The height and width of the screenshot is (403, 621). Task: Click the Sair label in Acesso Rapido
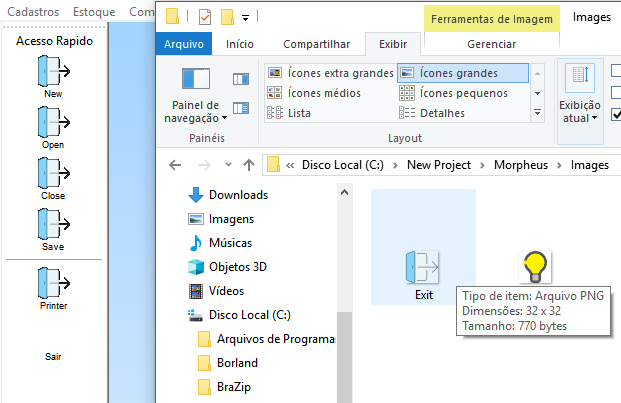coord(53,357)
